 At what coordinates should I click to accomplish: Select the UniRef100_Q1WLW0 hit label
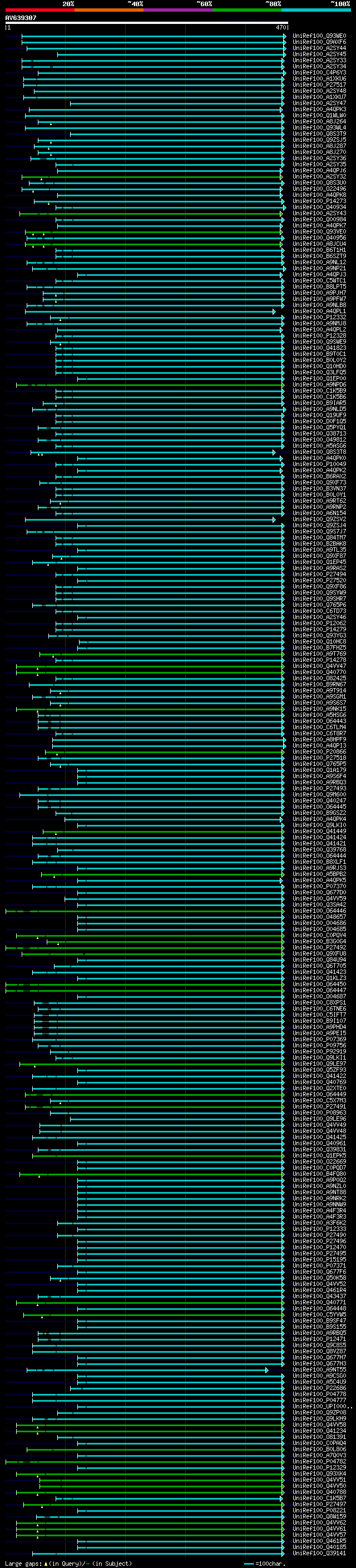[319, 116]
